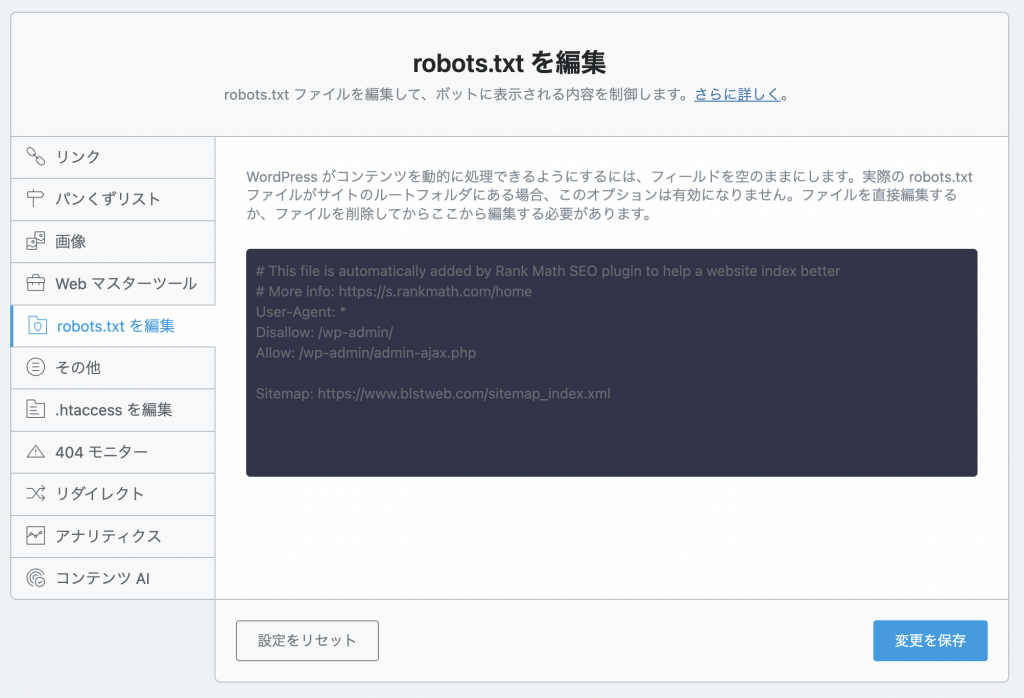Open the リンク settings tab

click(x=113, y=157)
